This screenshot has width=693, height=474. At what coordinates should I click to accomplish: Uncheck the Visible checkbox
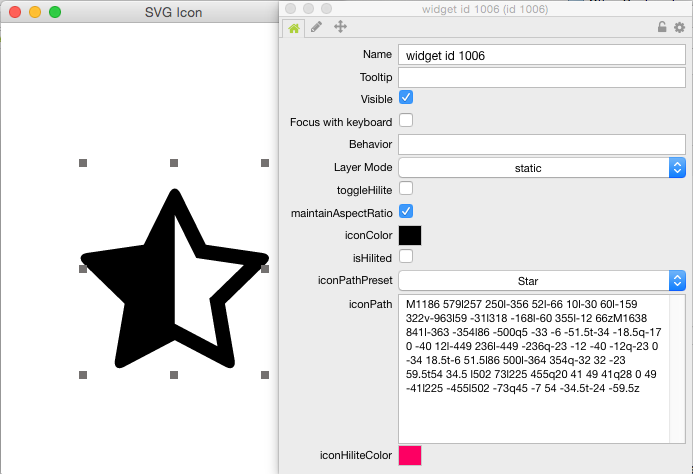[406, 98]
